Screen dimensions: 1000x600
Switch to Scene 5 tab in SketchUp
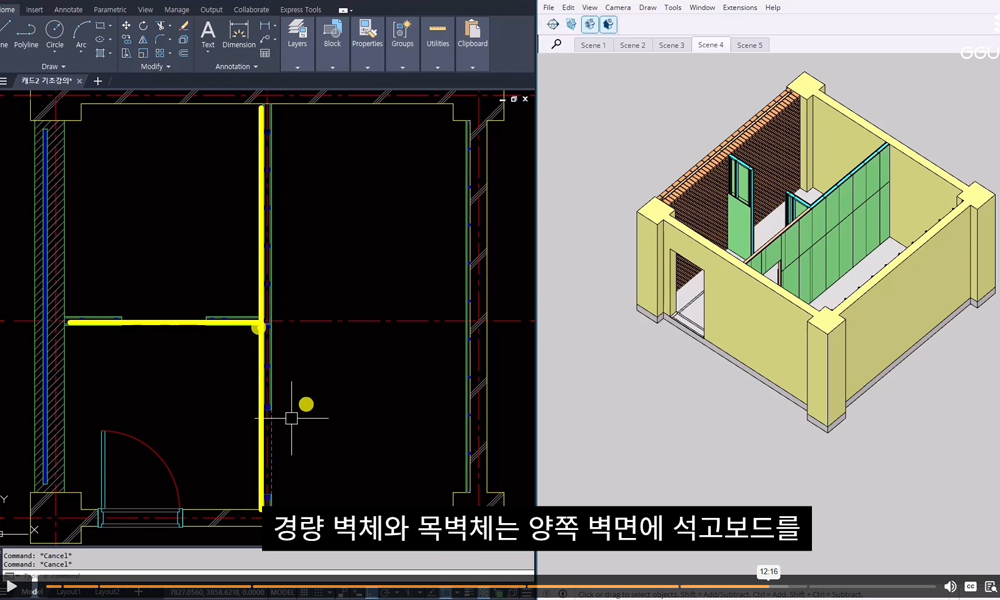pyautogui.click(x=749, y=45)
